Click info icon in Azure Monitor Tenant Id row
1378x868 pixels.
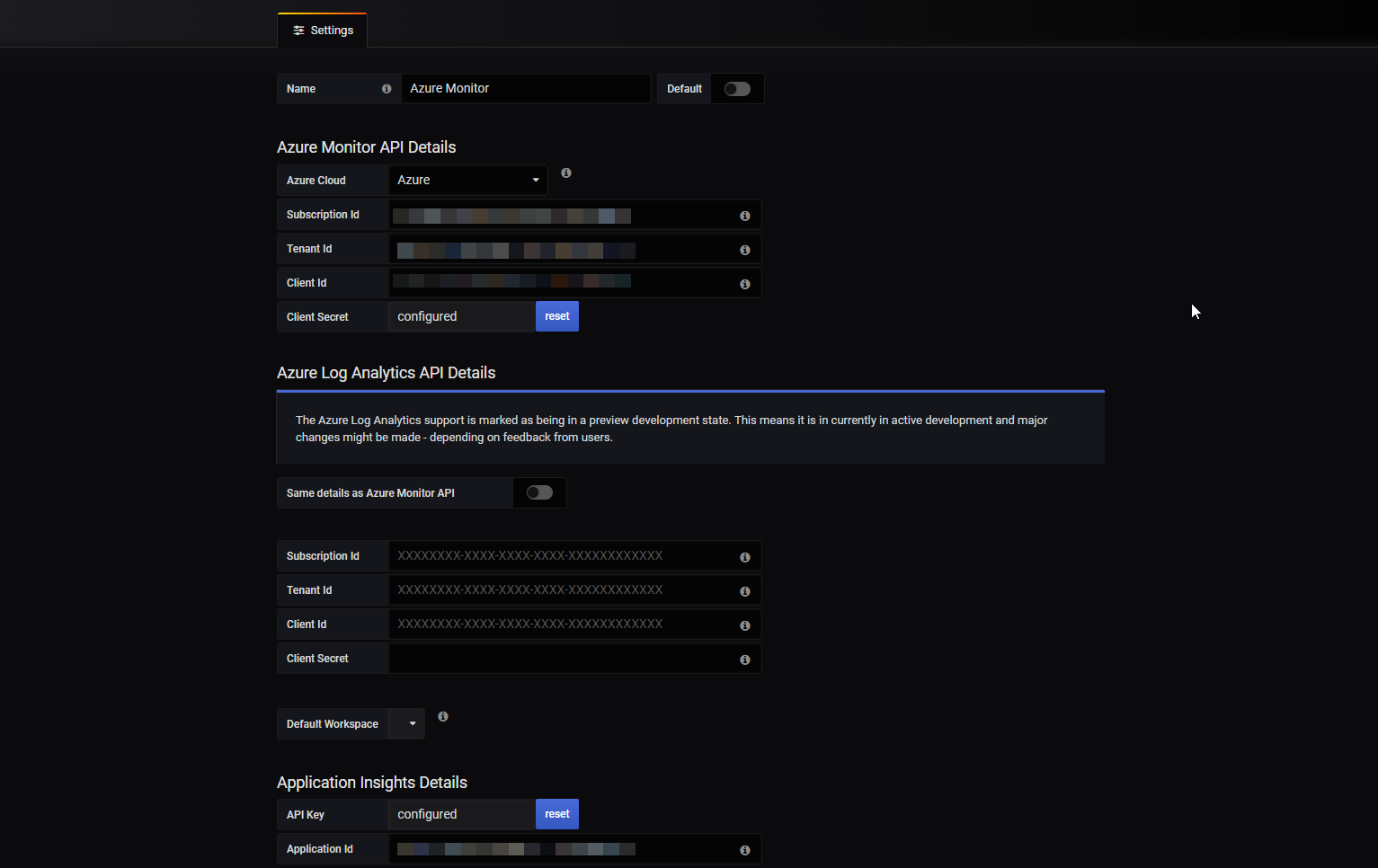tap(745, 250)
